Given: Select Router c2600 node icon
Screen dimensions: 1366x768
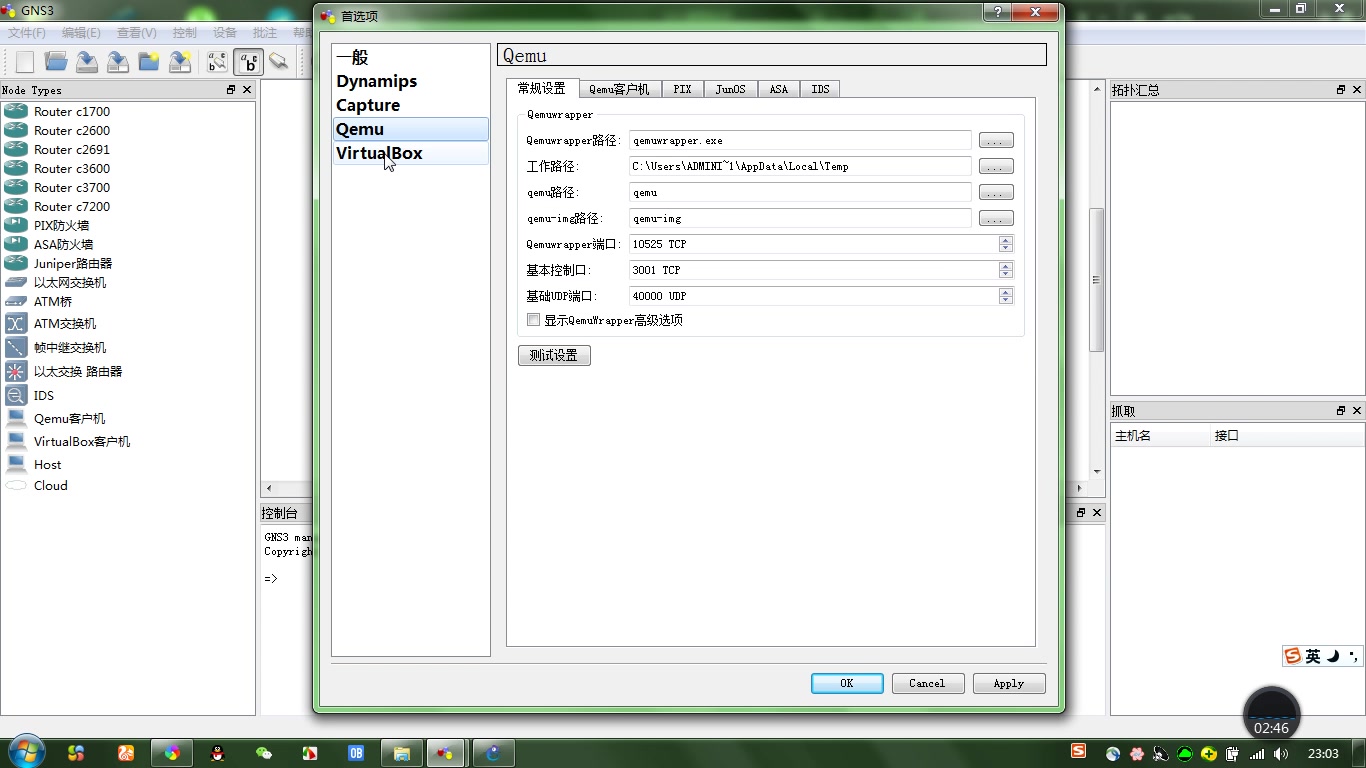Looking at the screenshot, I should tap(16, 131).
